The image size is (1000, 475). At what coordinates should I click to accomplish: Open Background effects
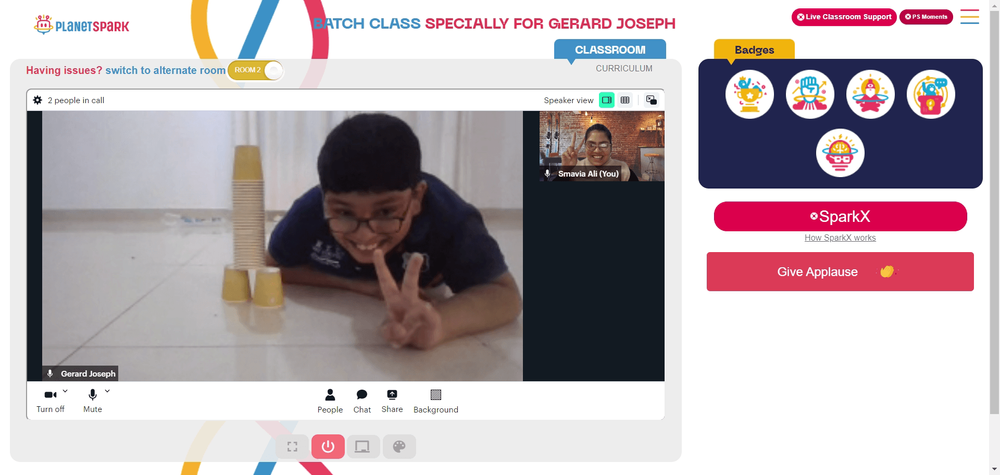coord(436,402)
